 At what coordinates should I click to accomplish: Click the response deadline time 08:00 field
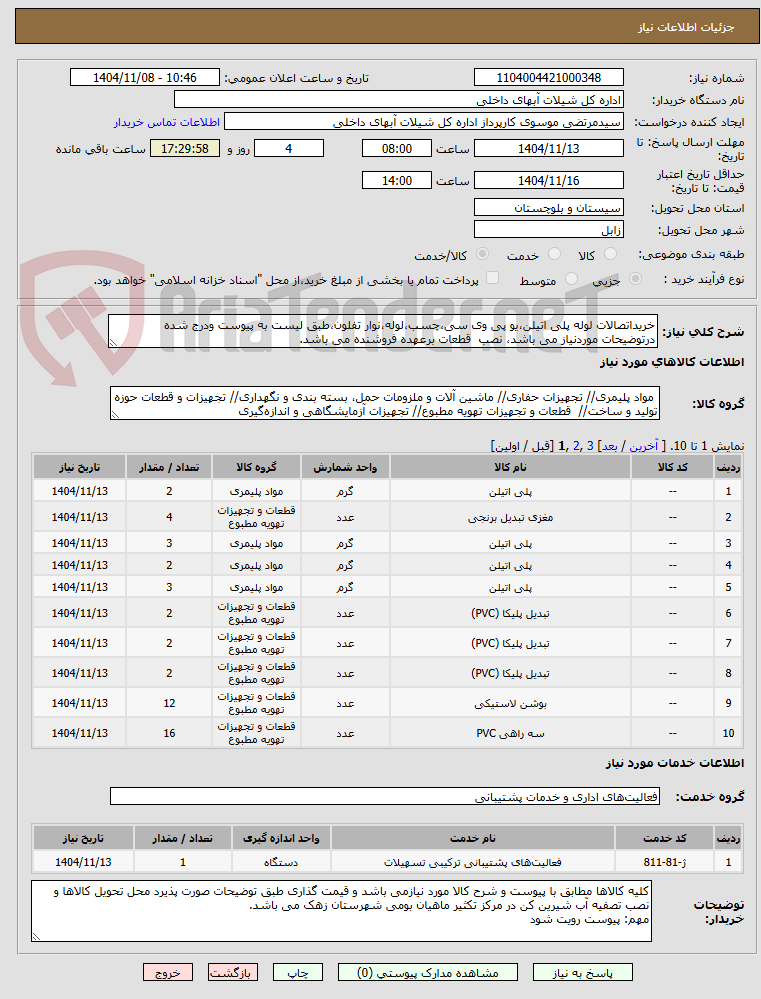(396, 148)
